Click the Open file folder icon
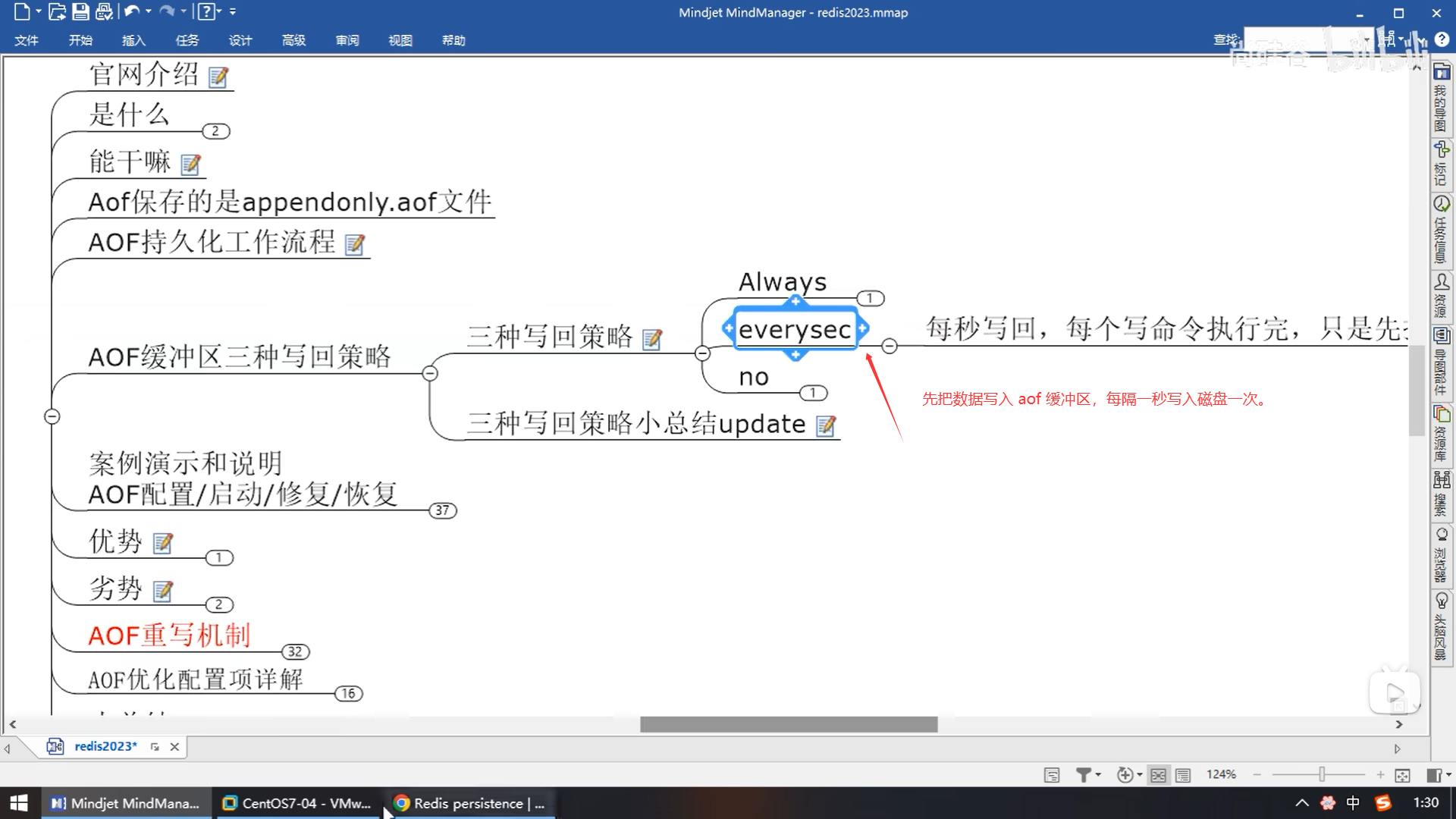The width and height of the screenshot is (1456, 819). (x=57, y=11)
